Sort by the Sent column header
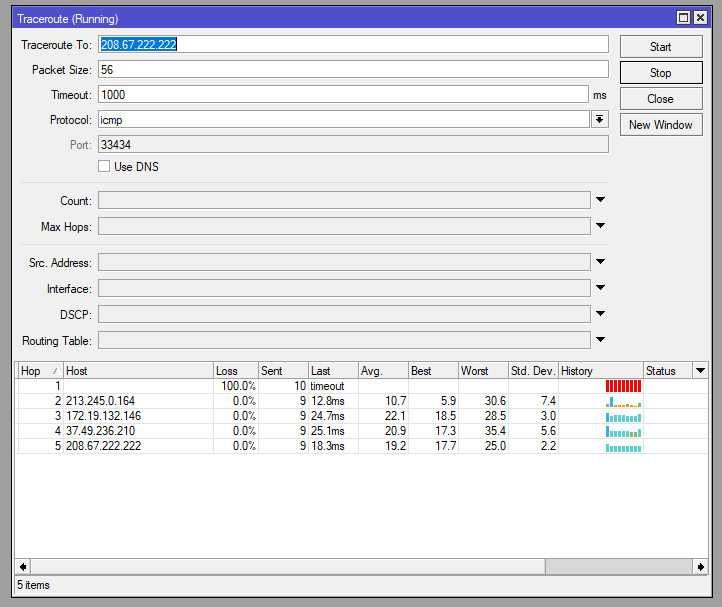Viewport: 722px width, 607px height. coord(283,371)
